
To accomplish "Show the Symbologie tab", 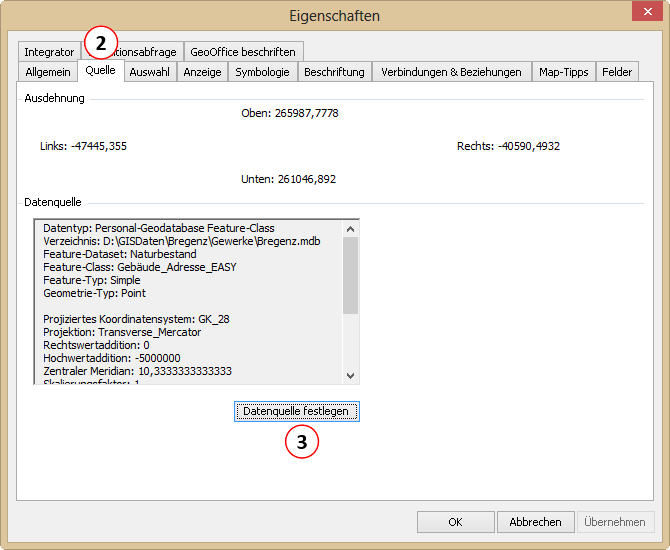I will (x=262, y=72).
